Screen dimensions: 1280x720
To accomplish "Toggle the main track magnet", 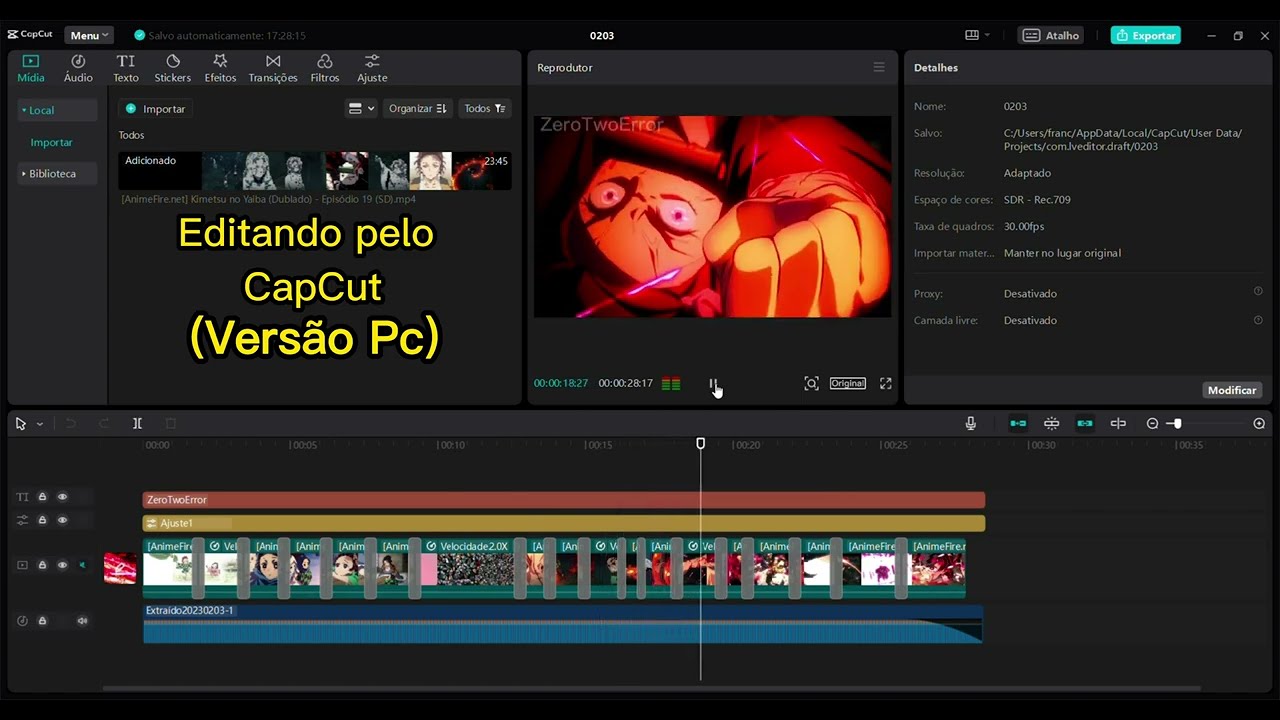I will [1018, 423].
